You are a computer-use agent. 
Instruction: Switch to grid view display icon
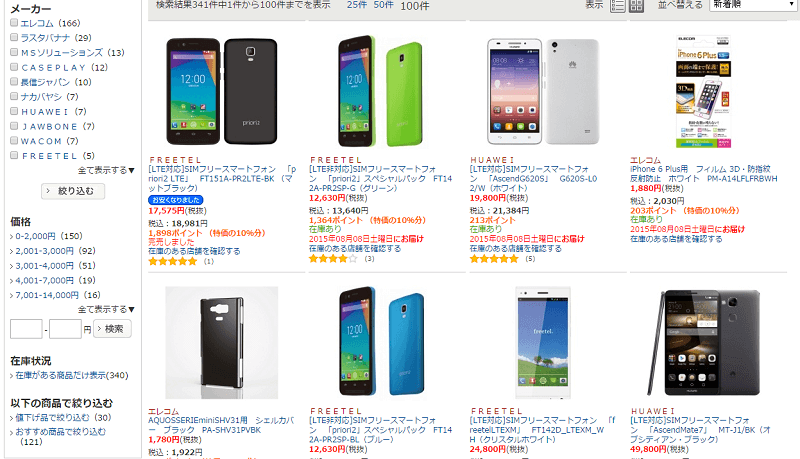pyautogui.click(x=636, y=5)
